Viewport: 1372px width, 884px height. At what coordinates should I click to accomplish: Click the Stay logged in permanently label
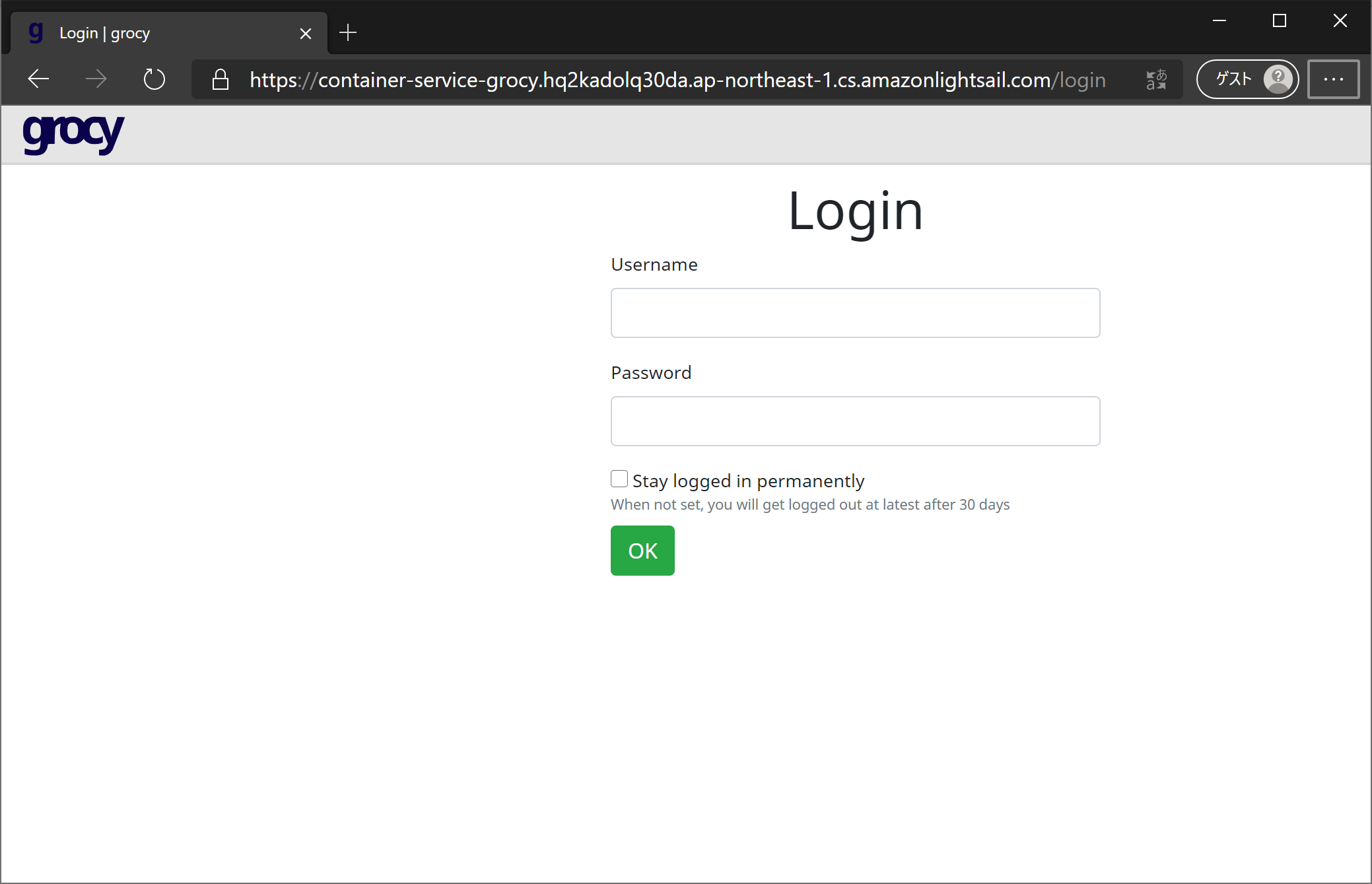pyautogui.click(x=748, y=481)
